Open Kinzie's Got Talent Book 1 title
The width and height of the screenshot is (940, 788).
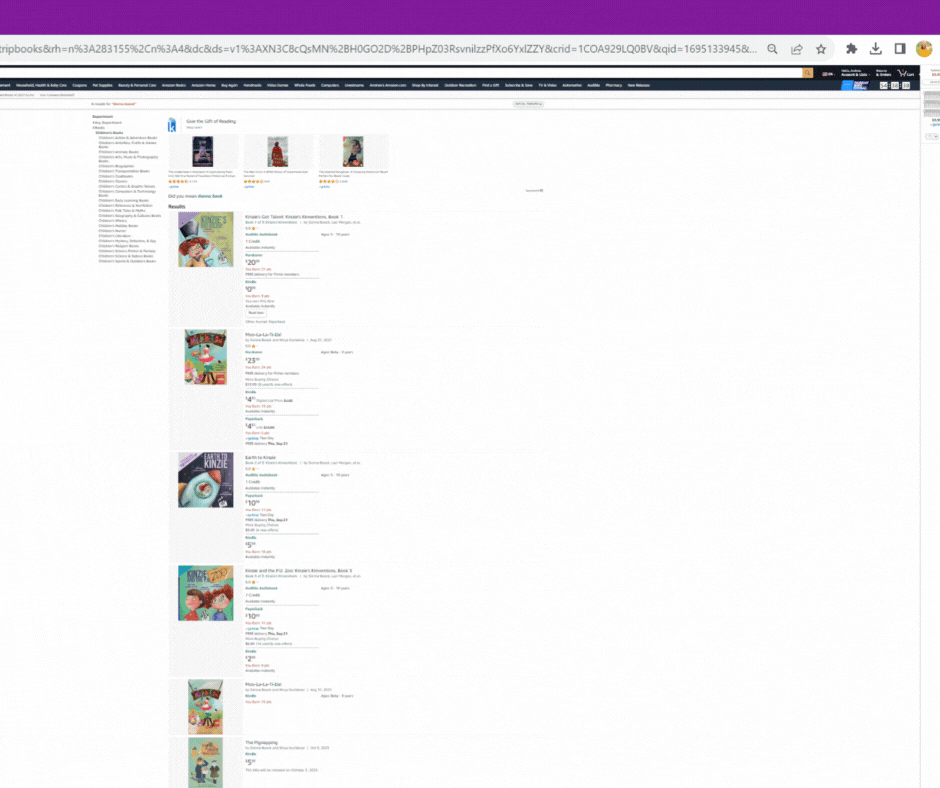coord(294,216)
